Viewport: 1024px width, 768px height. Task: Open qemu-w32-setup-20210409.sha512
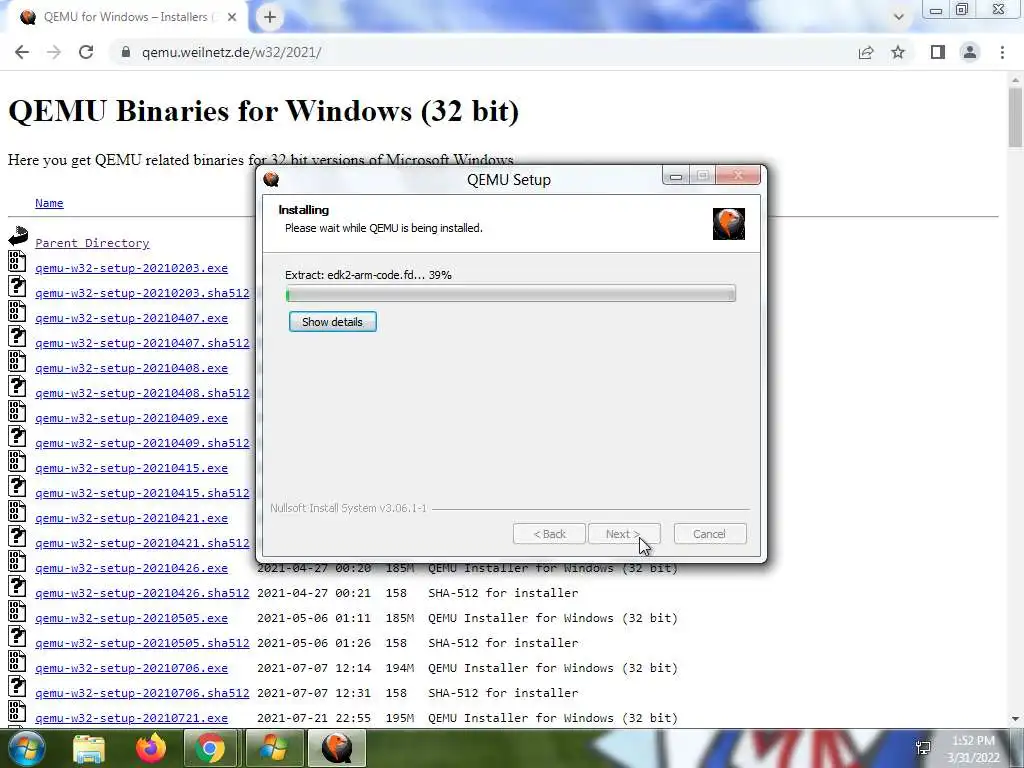(142, 443)
